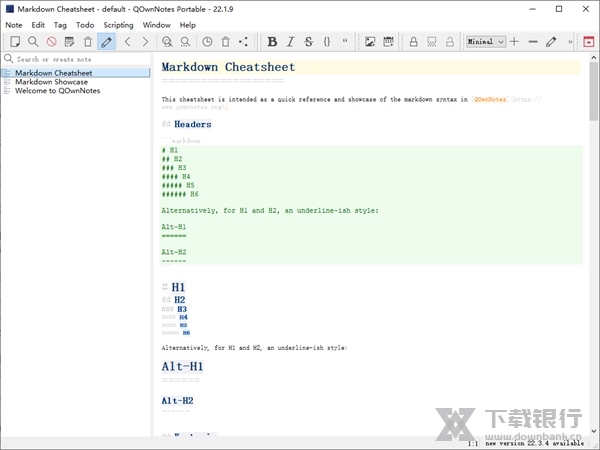Click the strikethrough formatting icon
Viewport: 600px width, 450px height.
pyautogui.click(x=308, y=42)
